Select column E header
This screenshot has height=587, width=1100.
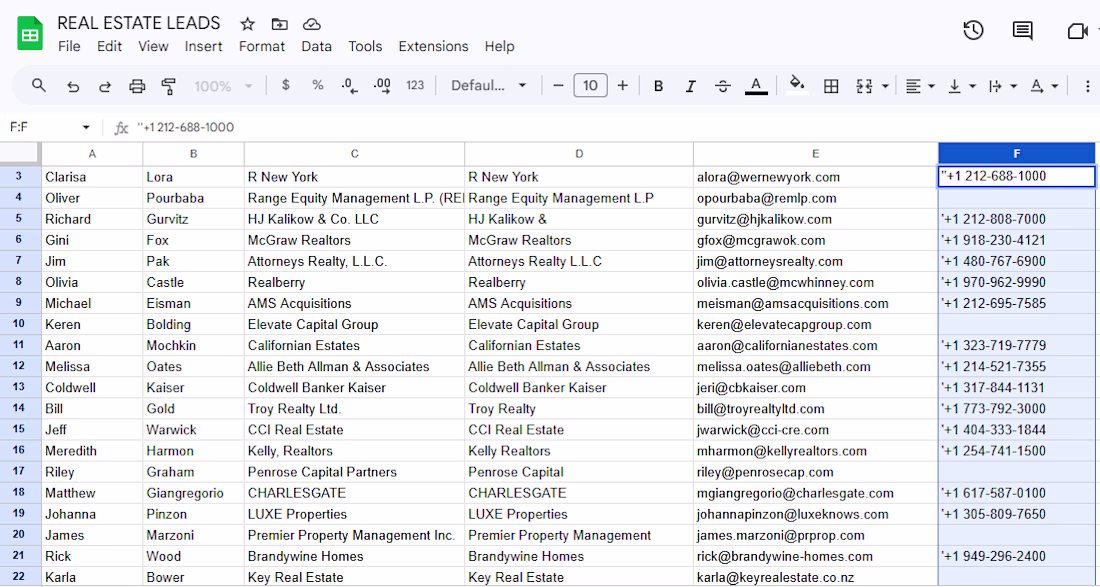(815, 154)
